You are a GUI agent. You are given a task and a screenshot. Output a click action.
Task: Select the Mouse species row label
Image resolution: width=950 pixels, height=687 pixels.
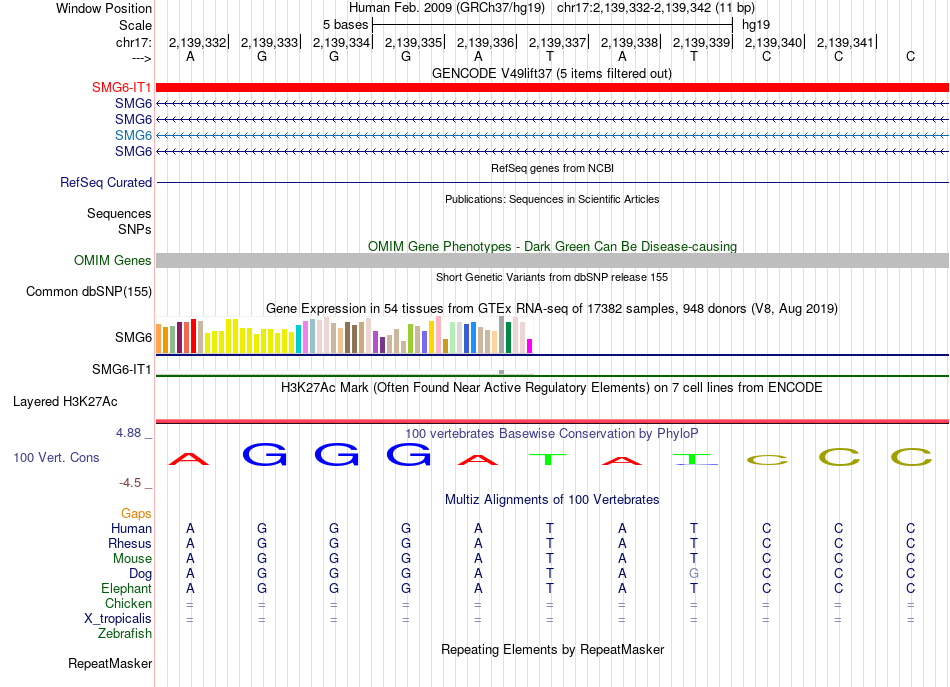tap(132, 559)
